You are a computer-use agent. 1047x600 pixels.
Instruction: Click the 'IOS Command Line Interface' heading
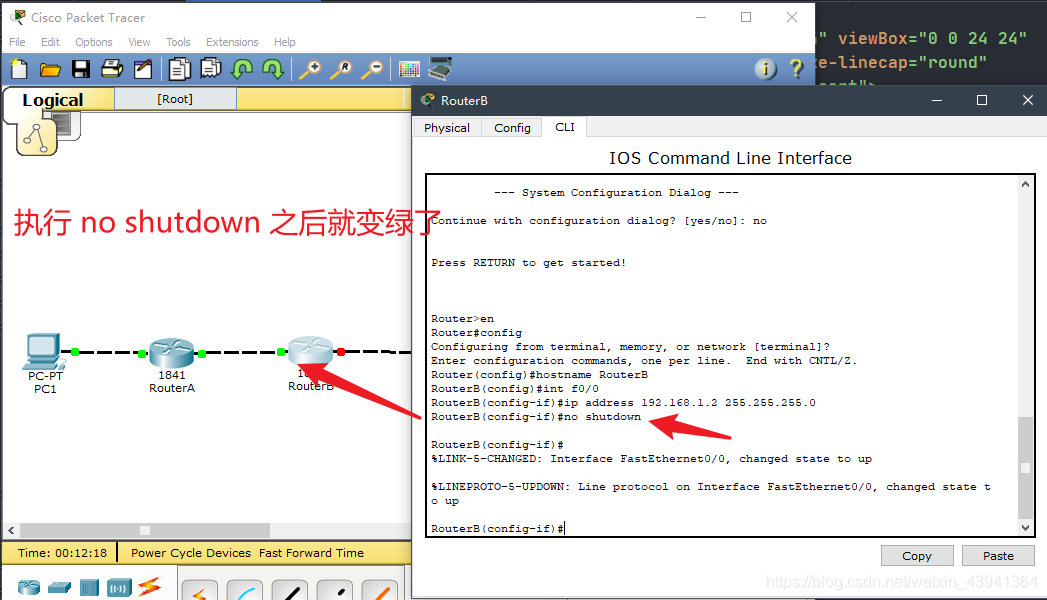click(x=730, y=158)
